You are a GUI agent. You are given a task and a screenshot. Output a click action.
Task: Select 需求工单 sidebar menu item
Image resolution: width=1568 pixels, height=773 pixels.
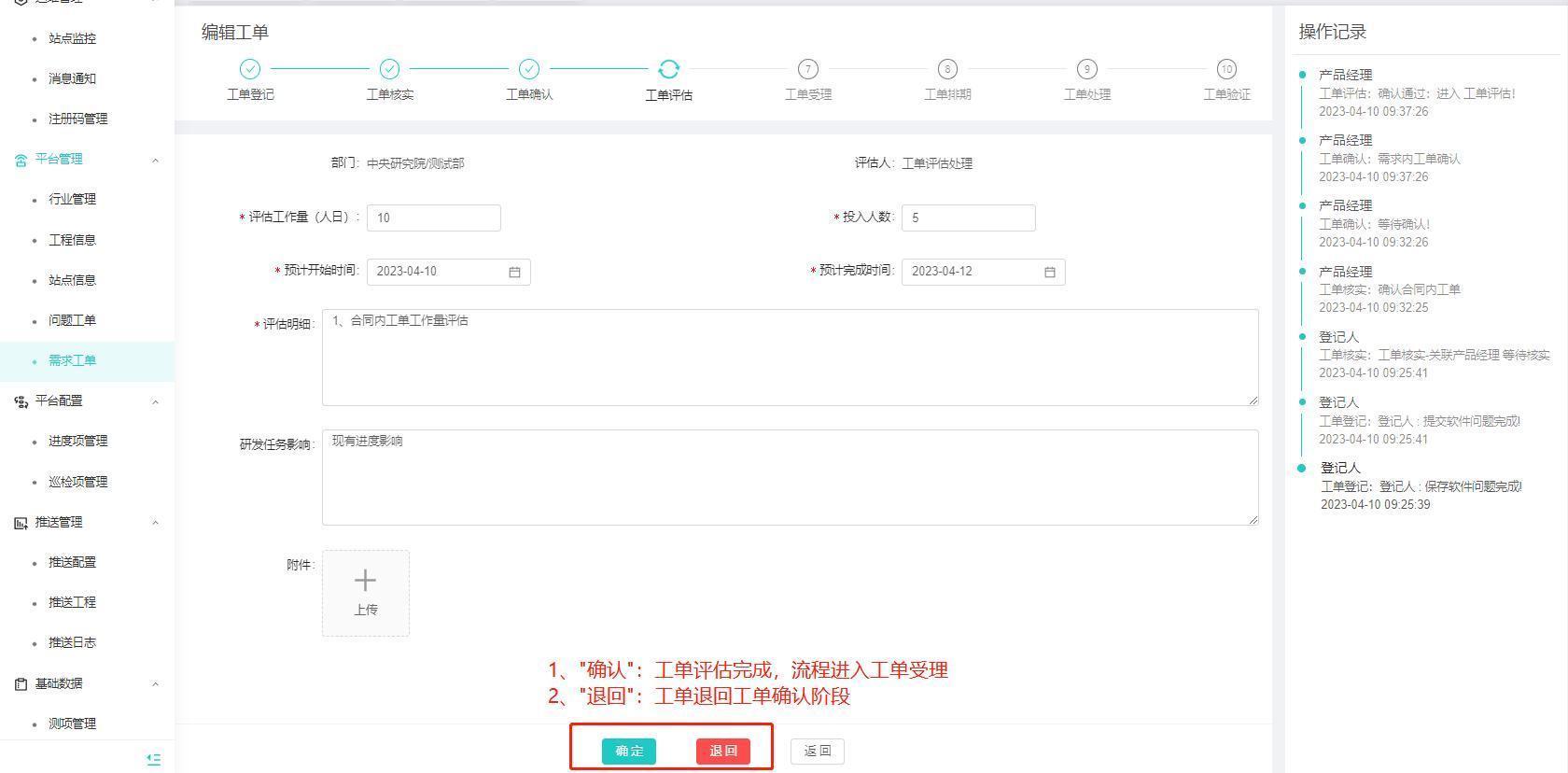72,360
